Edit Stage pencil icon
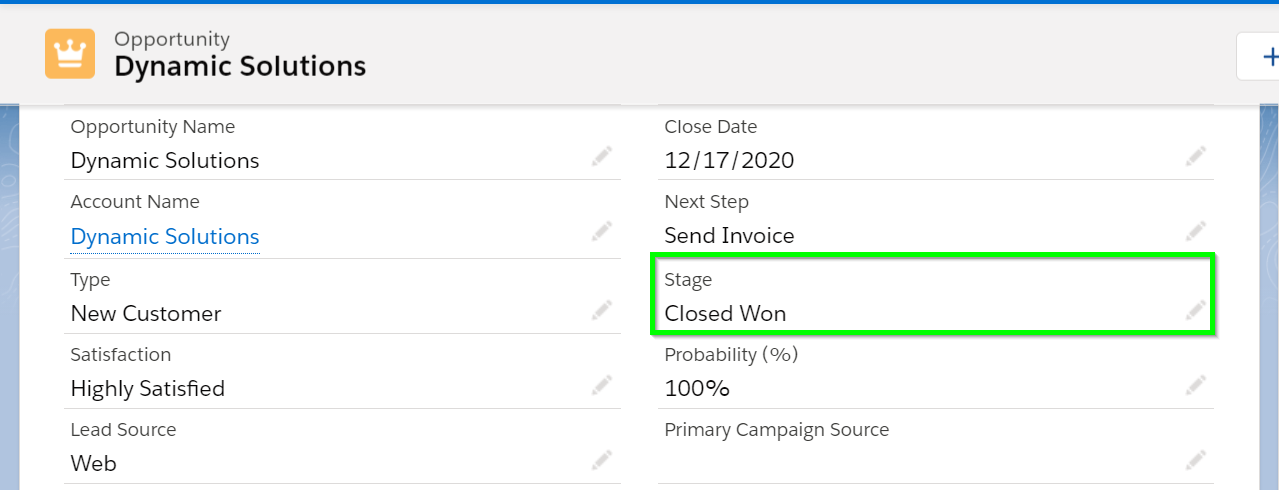 click(x=1196, y=310)
